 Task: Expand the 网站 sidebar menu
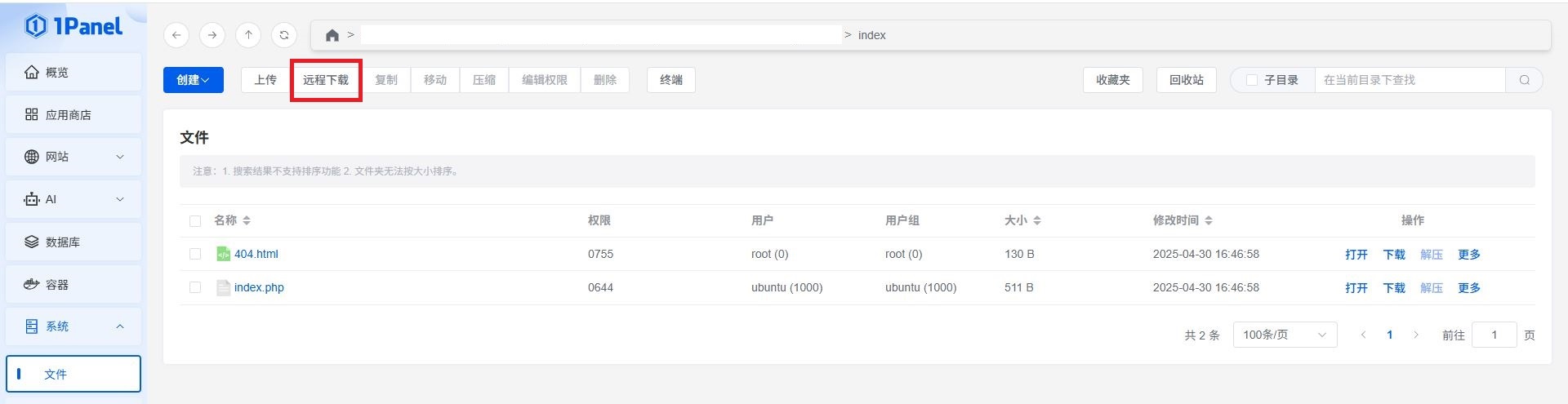click(x=73, y=157)
